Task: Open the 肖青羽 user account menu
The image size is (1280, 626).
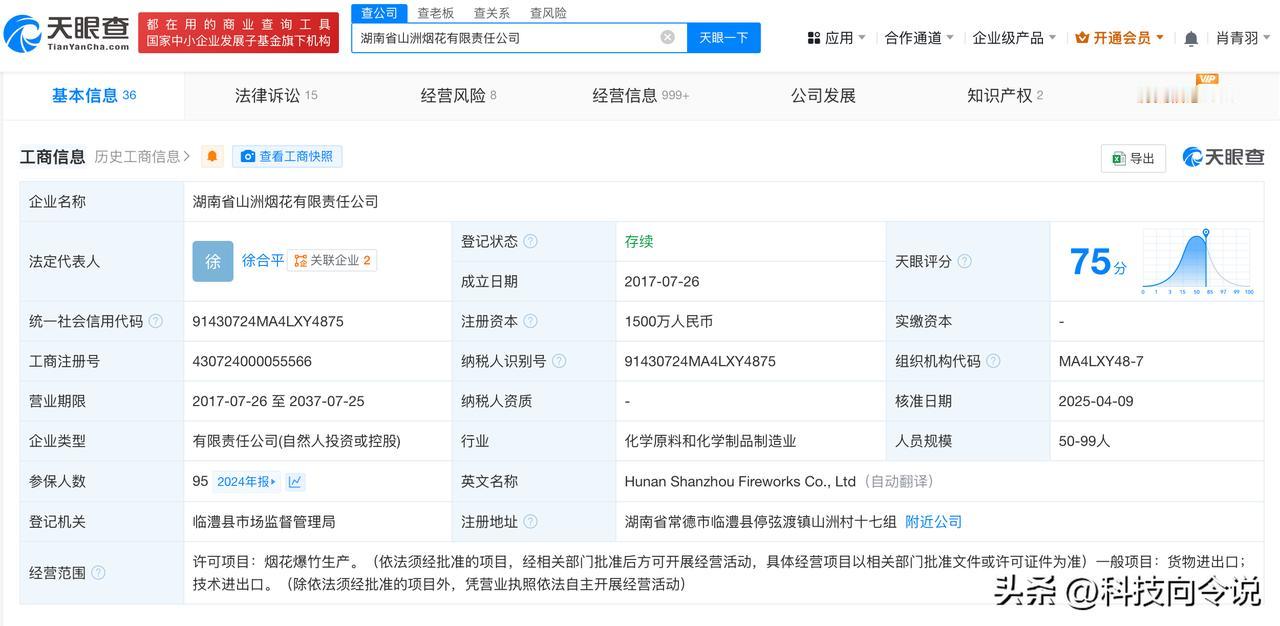Action: coord(1243,38)
